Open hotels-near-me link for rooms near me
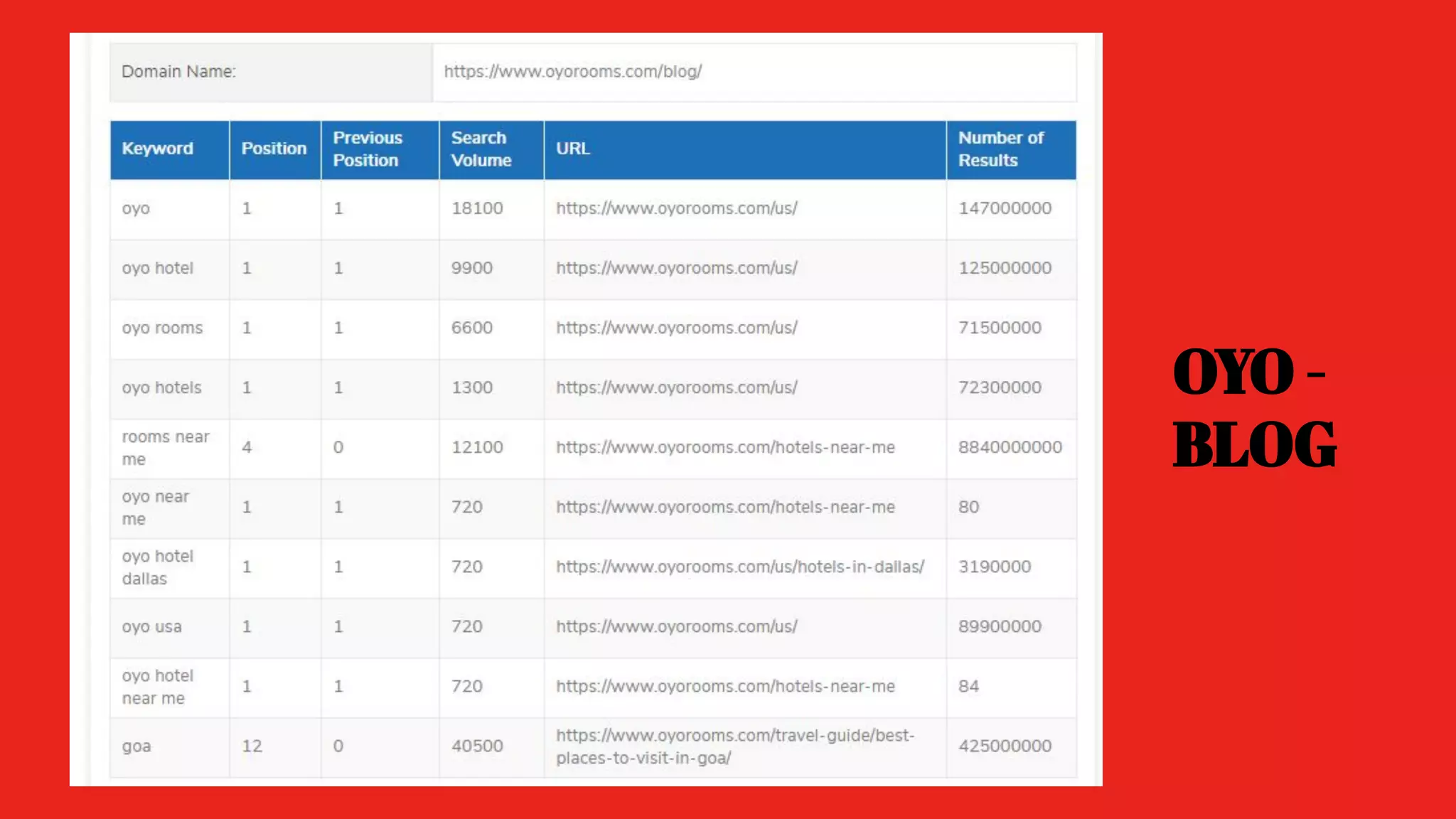This screenshot has width=1456, height=819. pyautogui.click(x=725, y=447)
